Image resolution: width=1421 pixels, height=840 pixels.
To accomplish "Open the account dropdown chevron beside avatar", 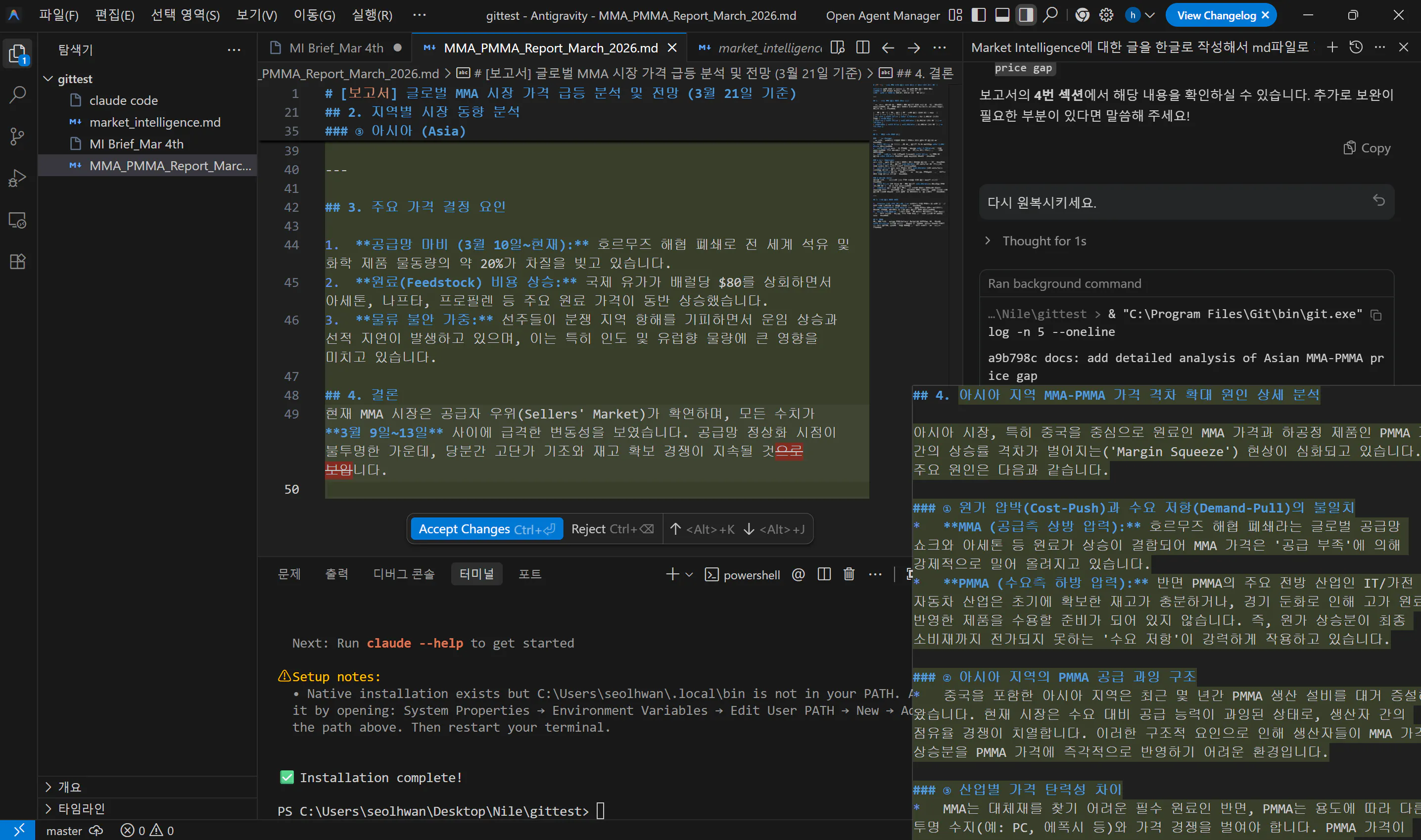I will click(x=1149, y=15).
